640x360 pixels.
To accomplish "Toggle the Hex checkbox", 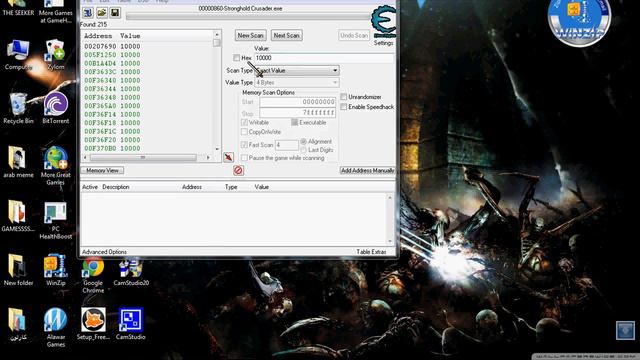I will [x=236, y=58].
